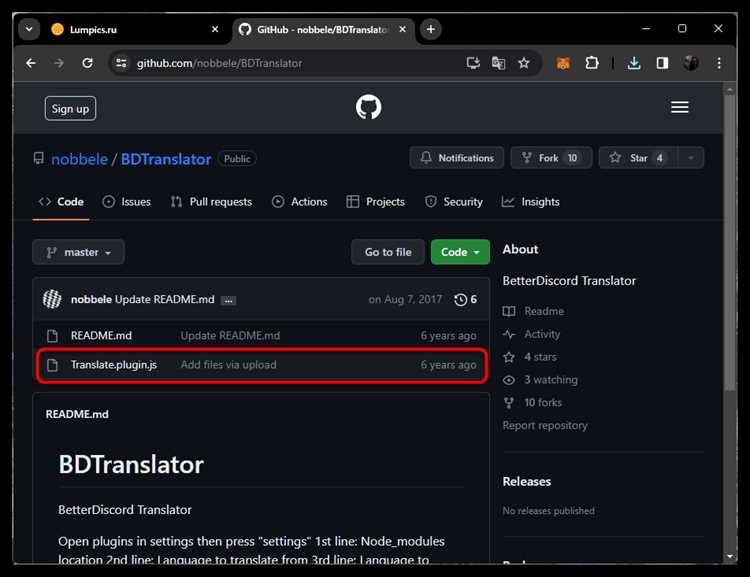Open the translate page icon
Viewport: 750px width, 577px height.
(x=498, y=63)
